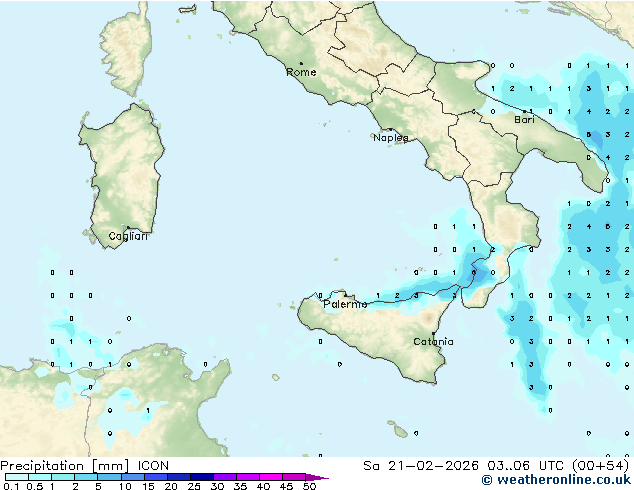Click the Palermo city label
Viewport: 634px width, 490px height.
click(345, 304)
